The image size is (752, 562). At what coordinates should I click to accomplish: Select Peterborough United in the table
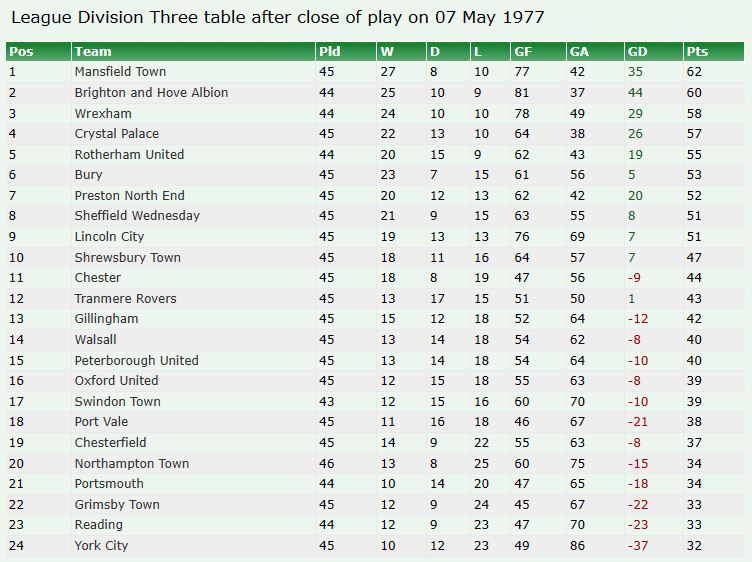click(x=136, y=361)
